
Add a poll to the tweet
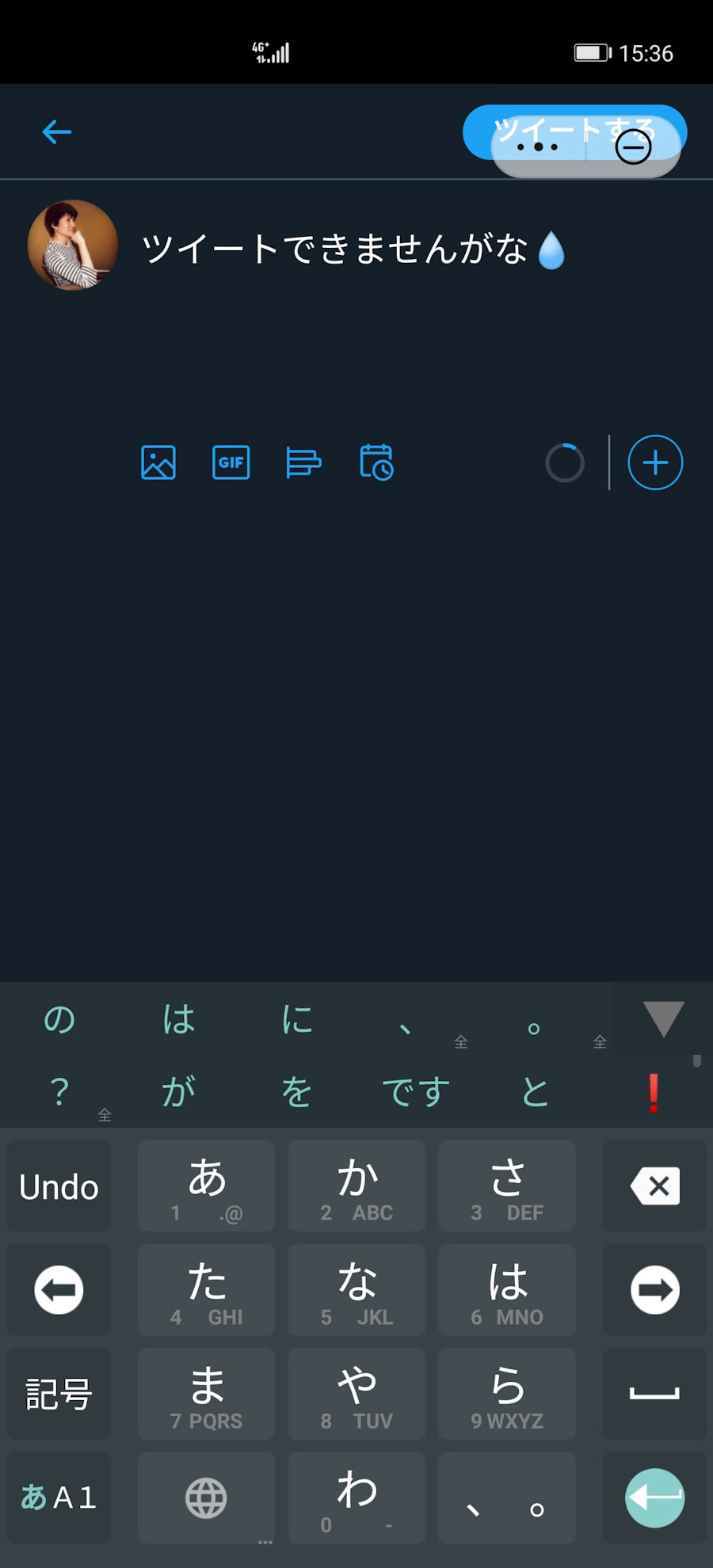pos(303,462)
